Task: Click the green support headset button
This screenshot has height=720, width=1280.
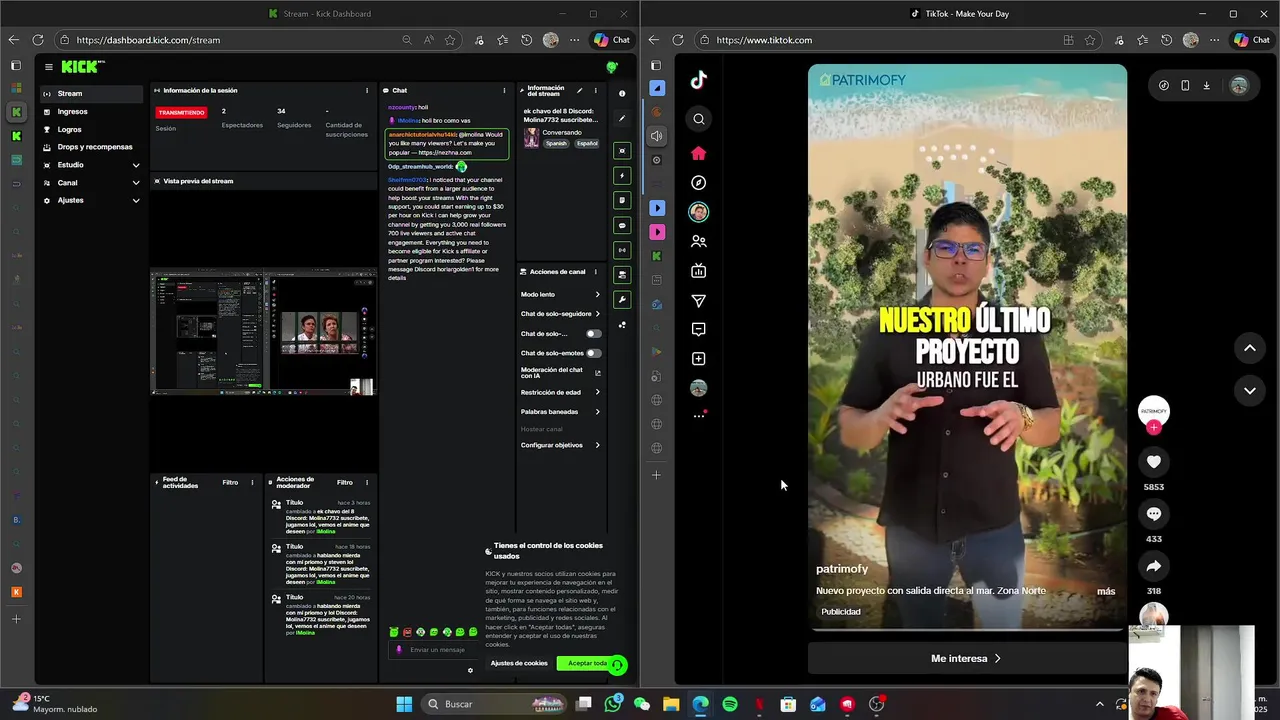Action: click(617, 665)
